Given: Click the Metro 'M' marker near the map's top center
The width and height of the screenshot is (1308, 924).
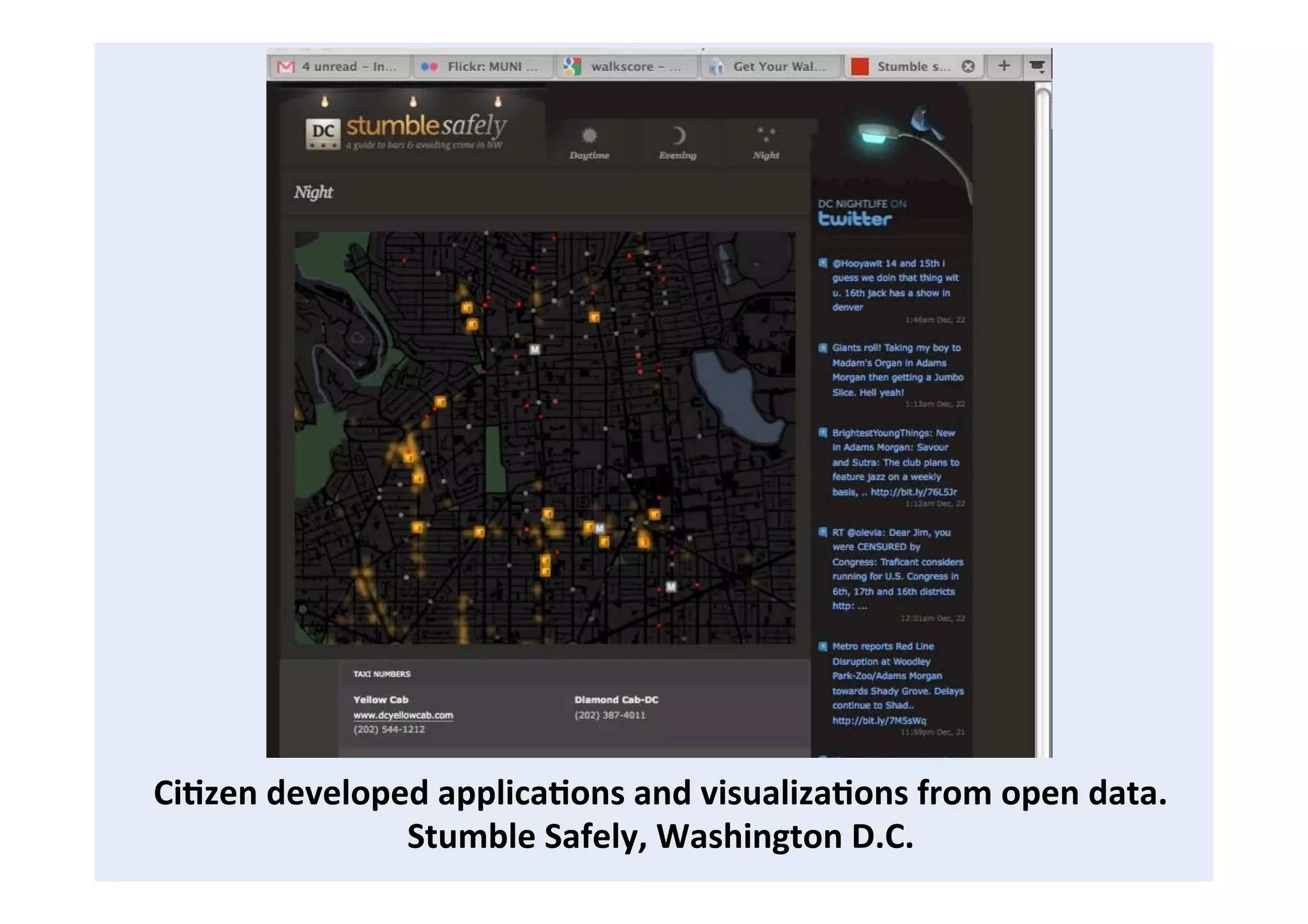Looking at the screenshot, I should tap(535, 349).
